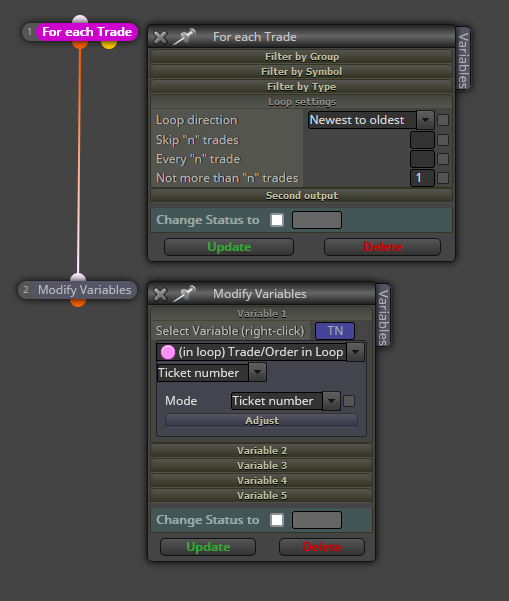
Task: Toggle checkbox next to Not more than "n" trades
Action: point(443,178)
